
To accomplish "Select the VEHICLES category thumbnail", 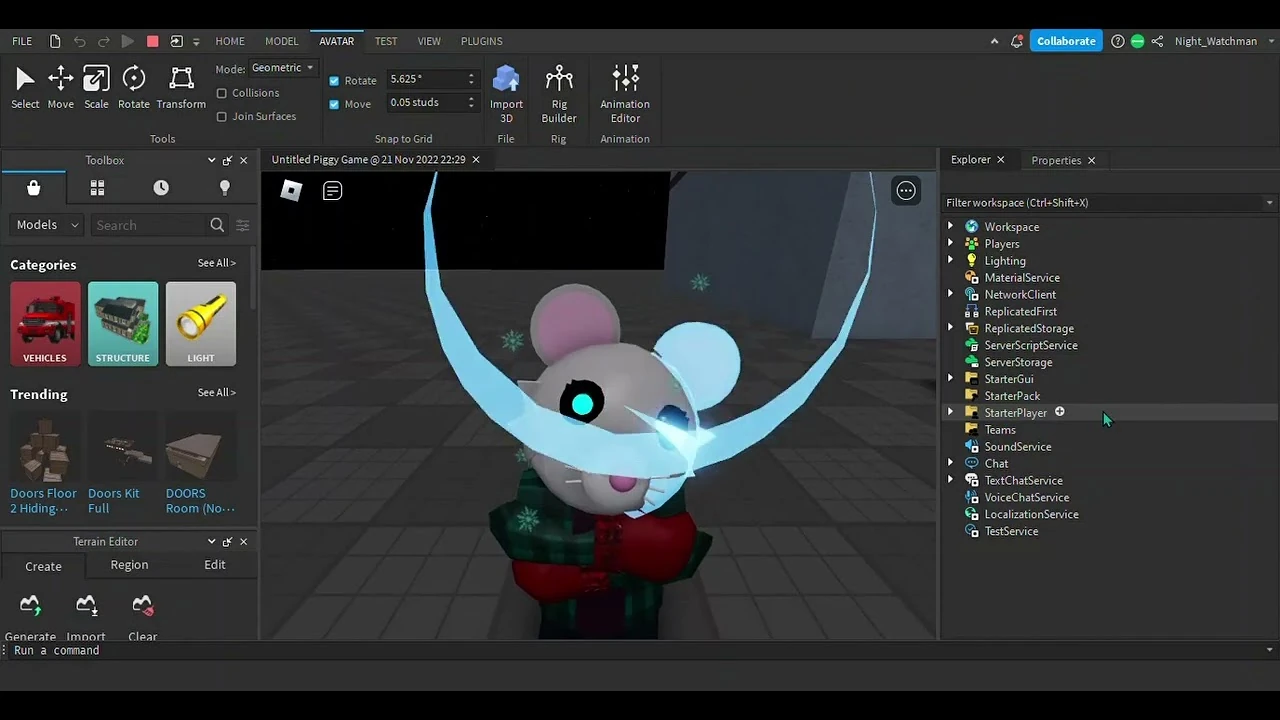I will tap(45, 323).
